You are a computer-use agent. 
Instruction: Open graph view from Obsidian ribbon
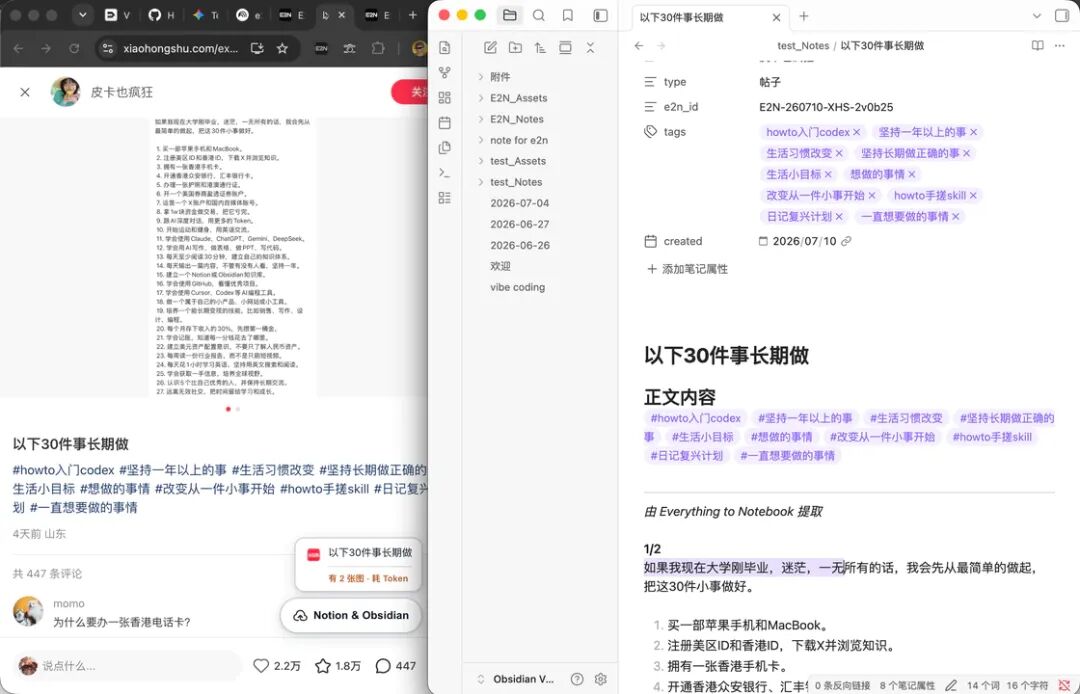click(x=445, y=72)
